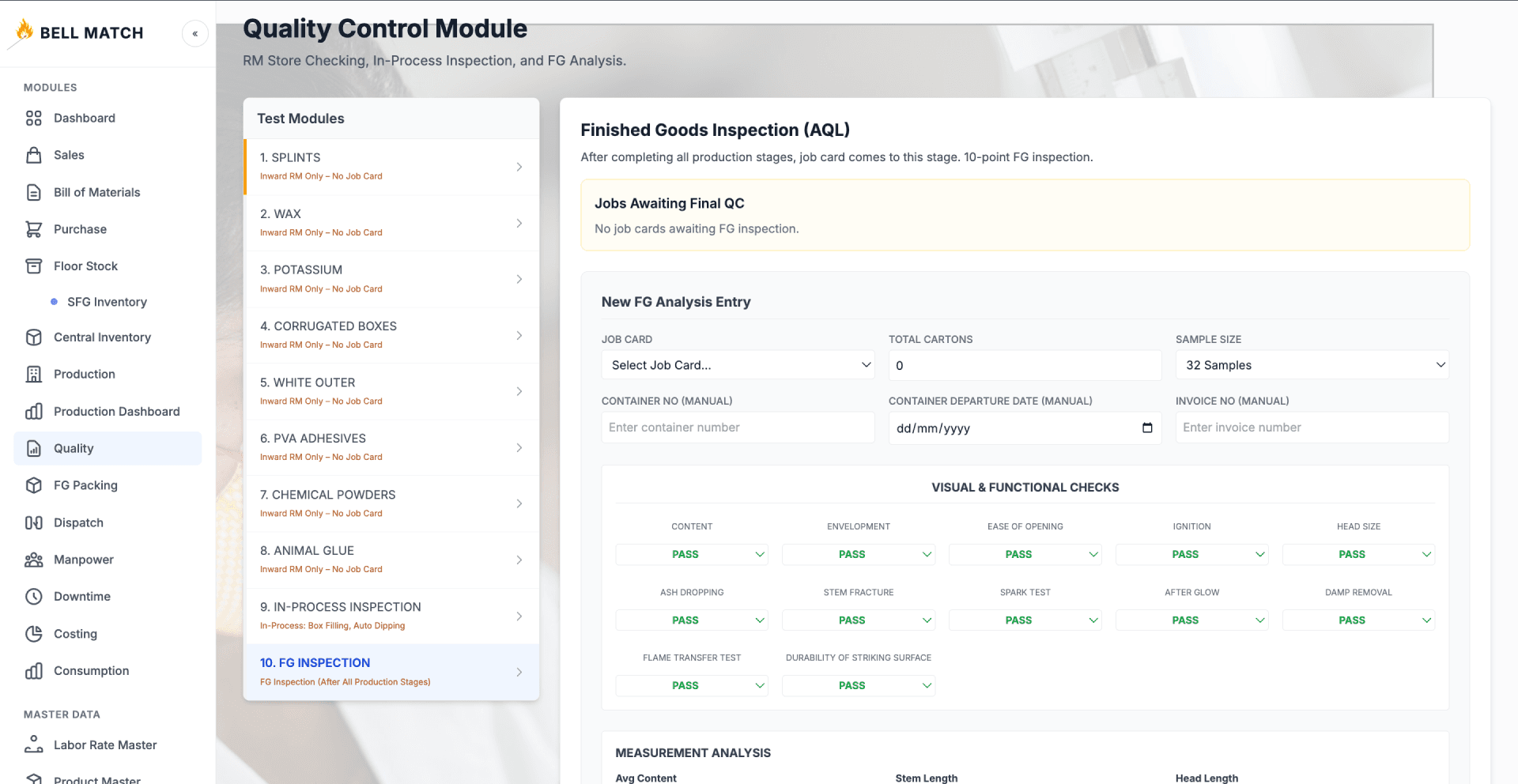Click the Labor Rate Master icon

click(34, 744)
